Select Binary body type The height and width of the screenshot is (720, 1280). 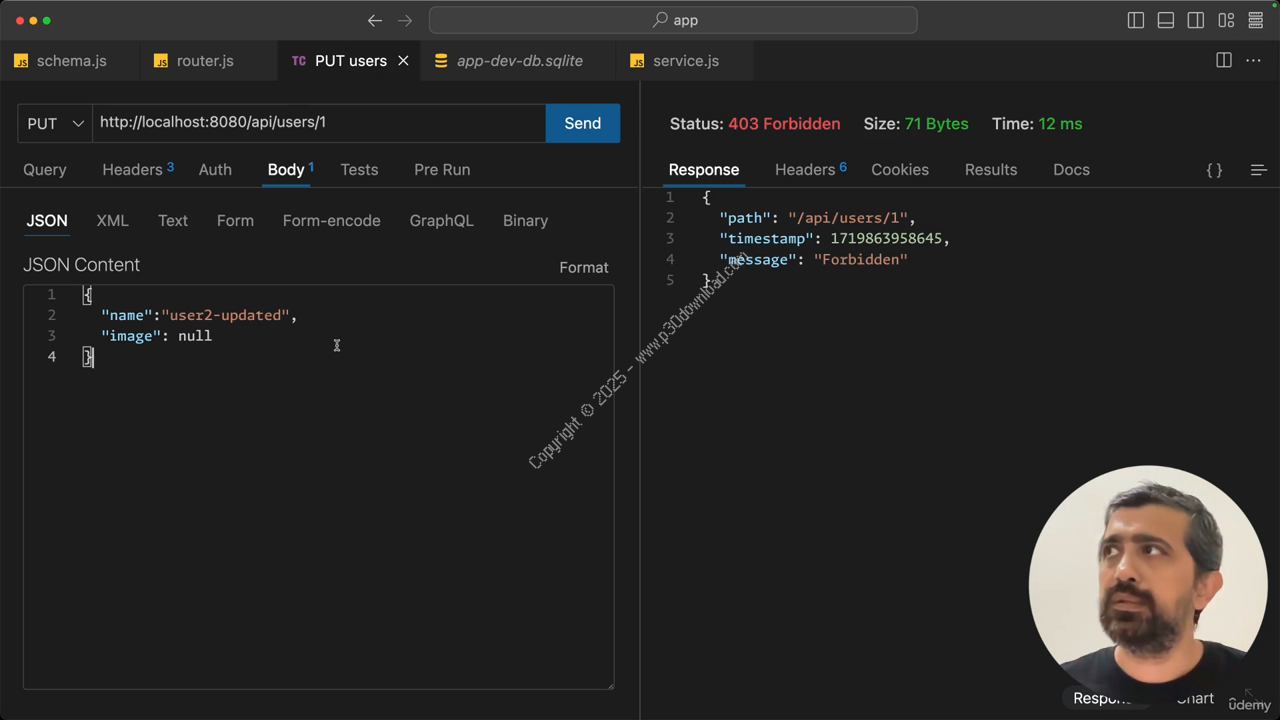[525, 221]
